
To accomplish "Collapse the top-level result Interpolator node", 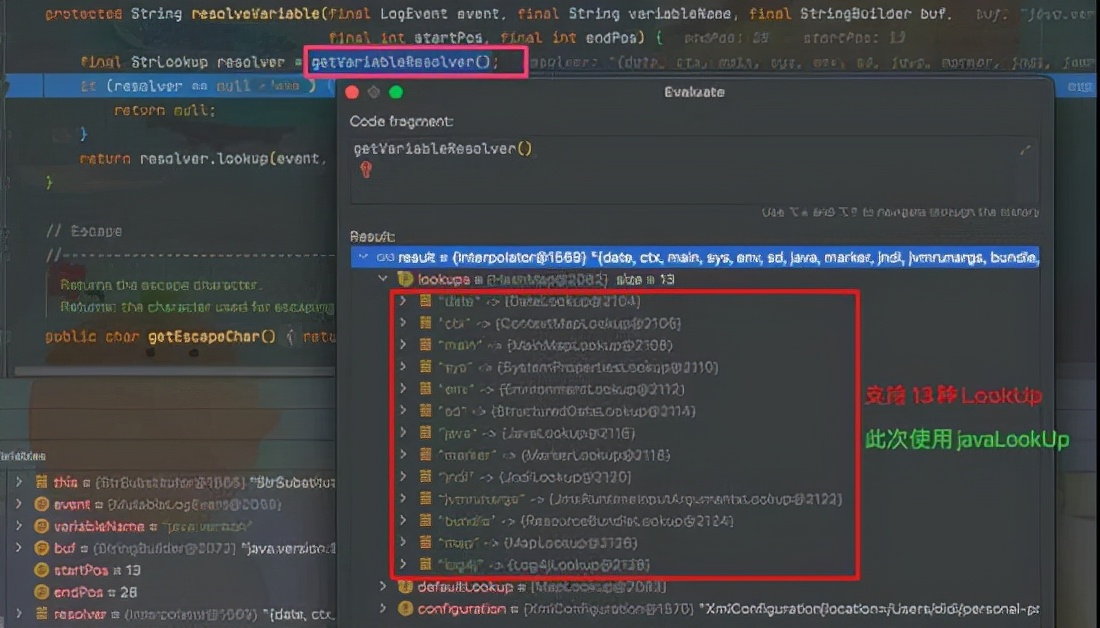I will pyautogui.click(x=363, y=258).
